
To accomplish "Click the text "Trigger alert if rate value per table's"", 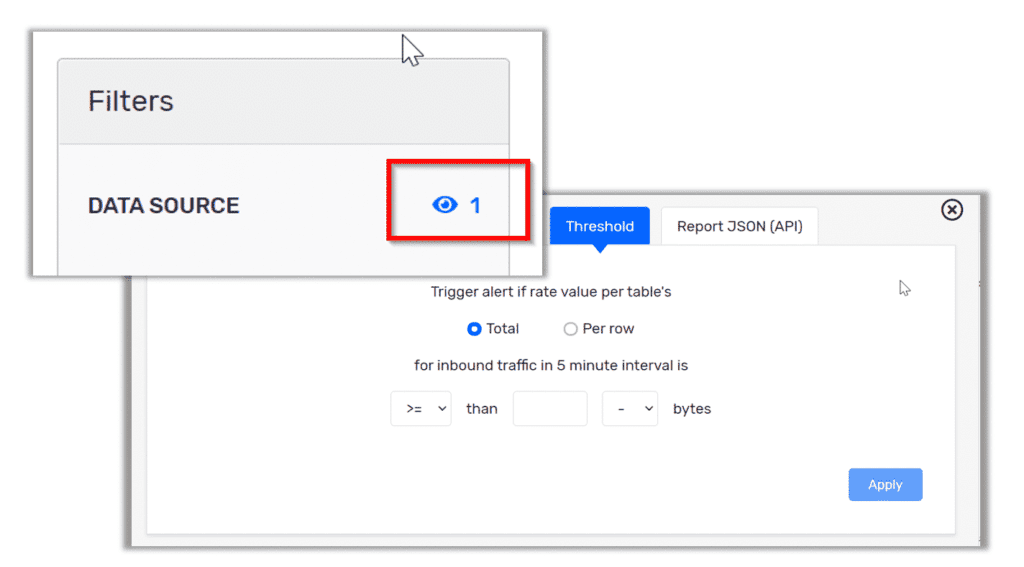I will point(551,292).
